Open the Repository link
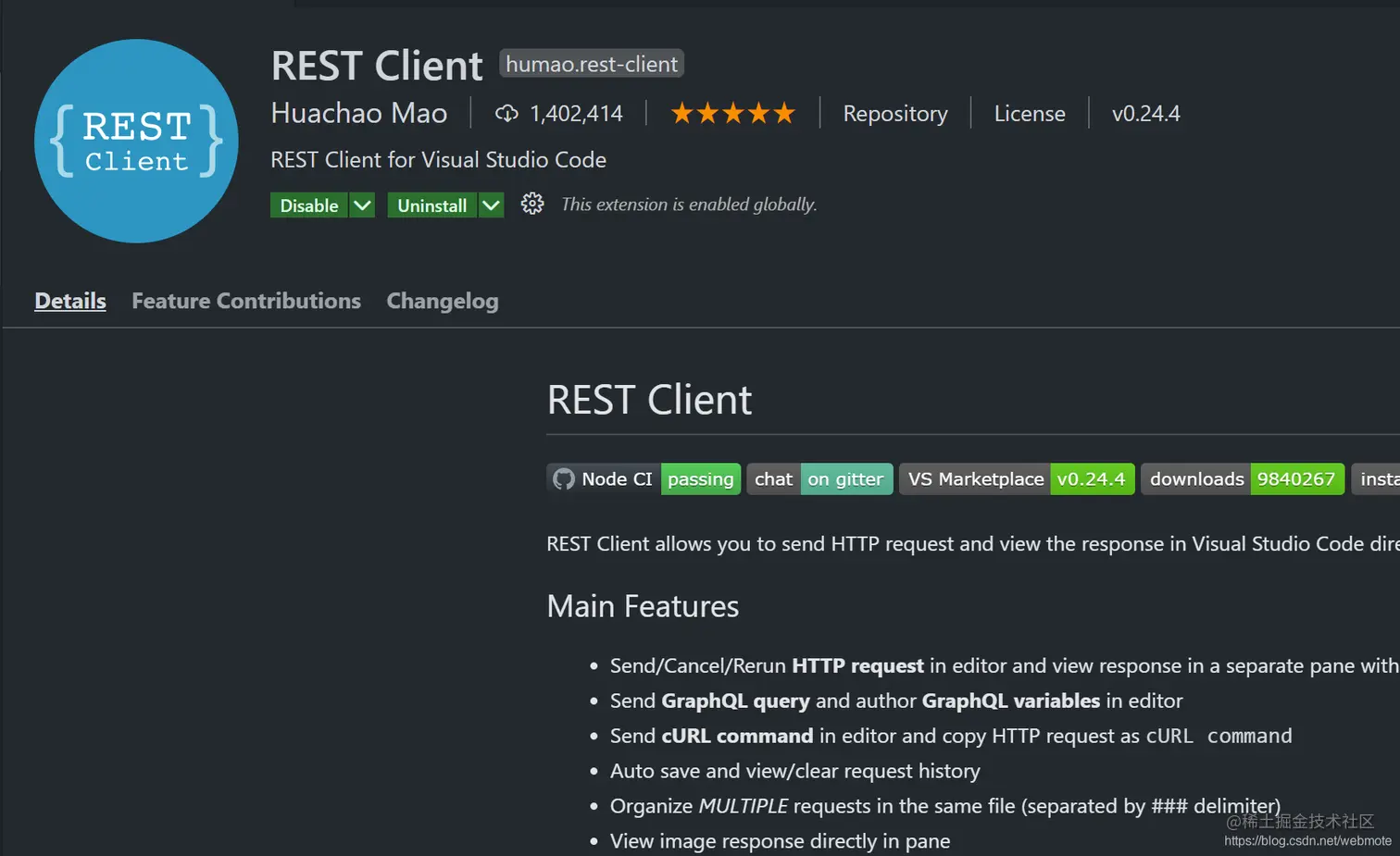 click(x=895, y=114)
